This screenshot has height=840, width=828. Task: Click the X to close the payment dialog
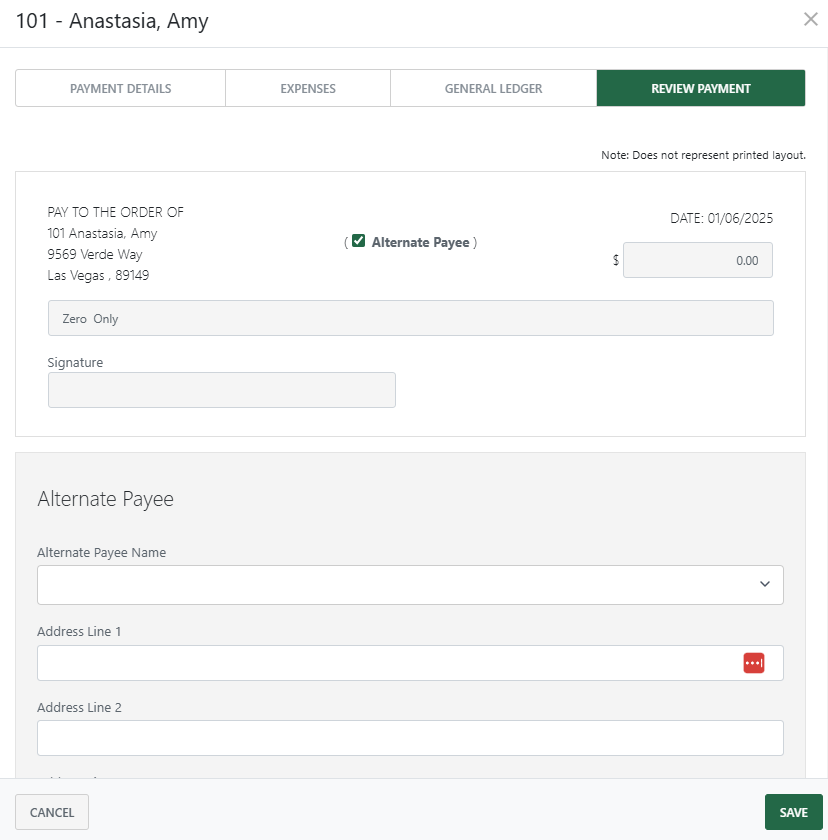[811, 19]
